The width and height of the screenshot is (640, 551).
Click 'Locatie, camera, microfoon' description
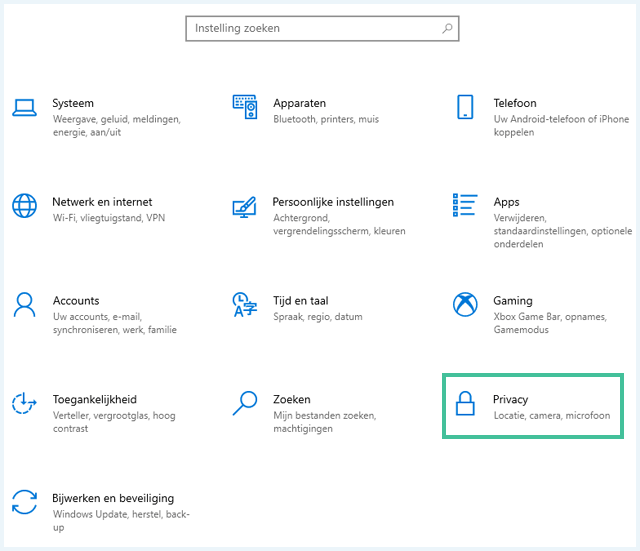tap(552, 415)
